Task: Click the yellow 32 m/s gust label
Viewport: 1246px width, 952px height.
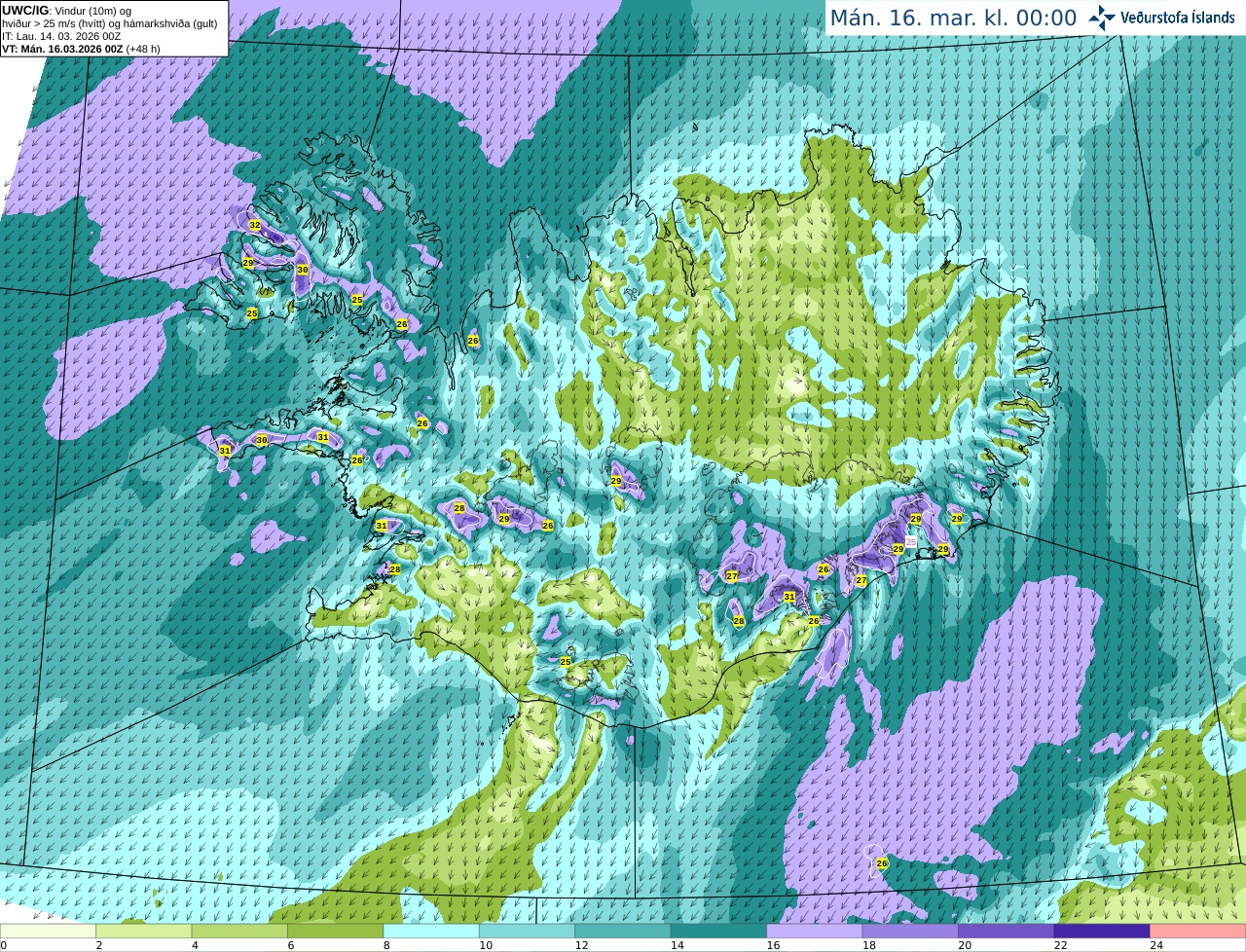Action: coord(255,225)
